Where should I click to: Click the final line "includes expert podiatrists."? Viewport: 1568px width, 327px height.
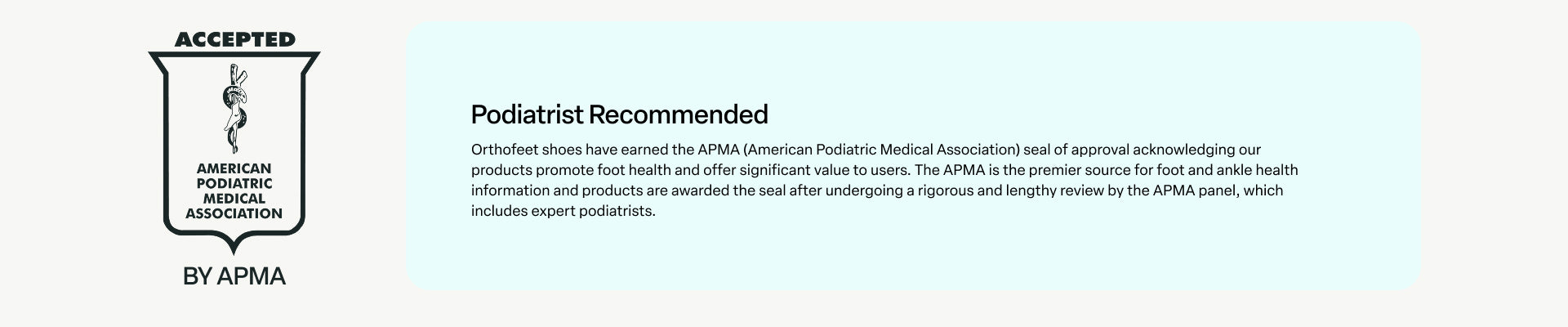click(563, 211)
